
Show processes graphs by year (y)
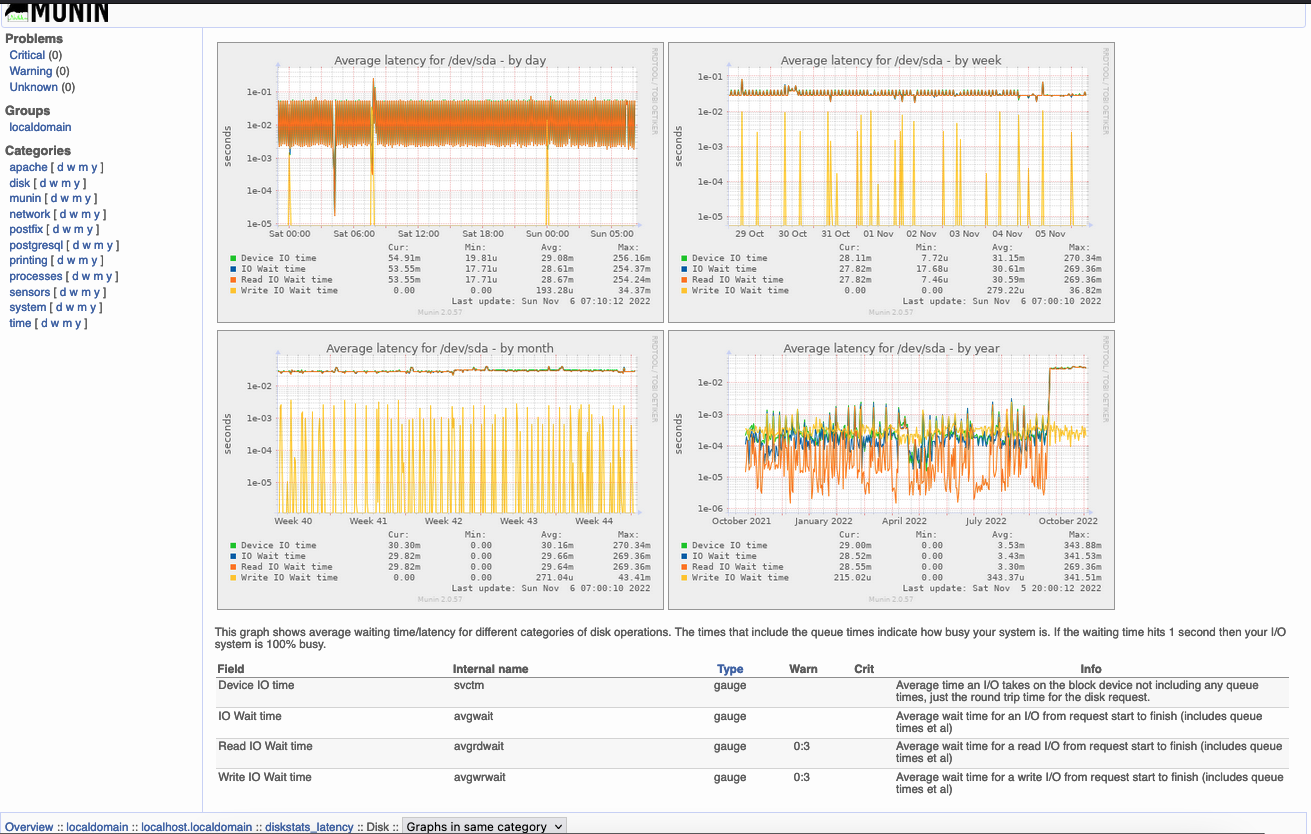tap(110, 277)
